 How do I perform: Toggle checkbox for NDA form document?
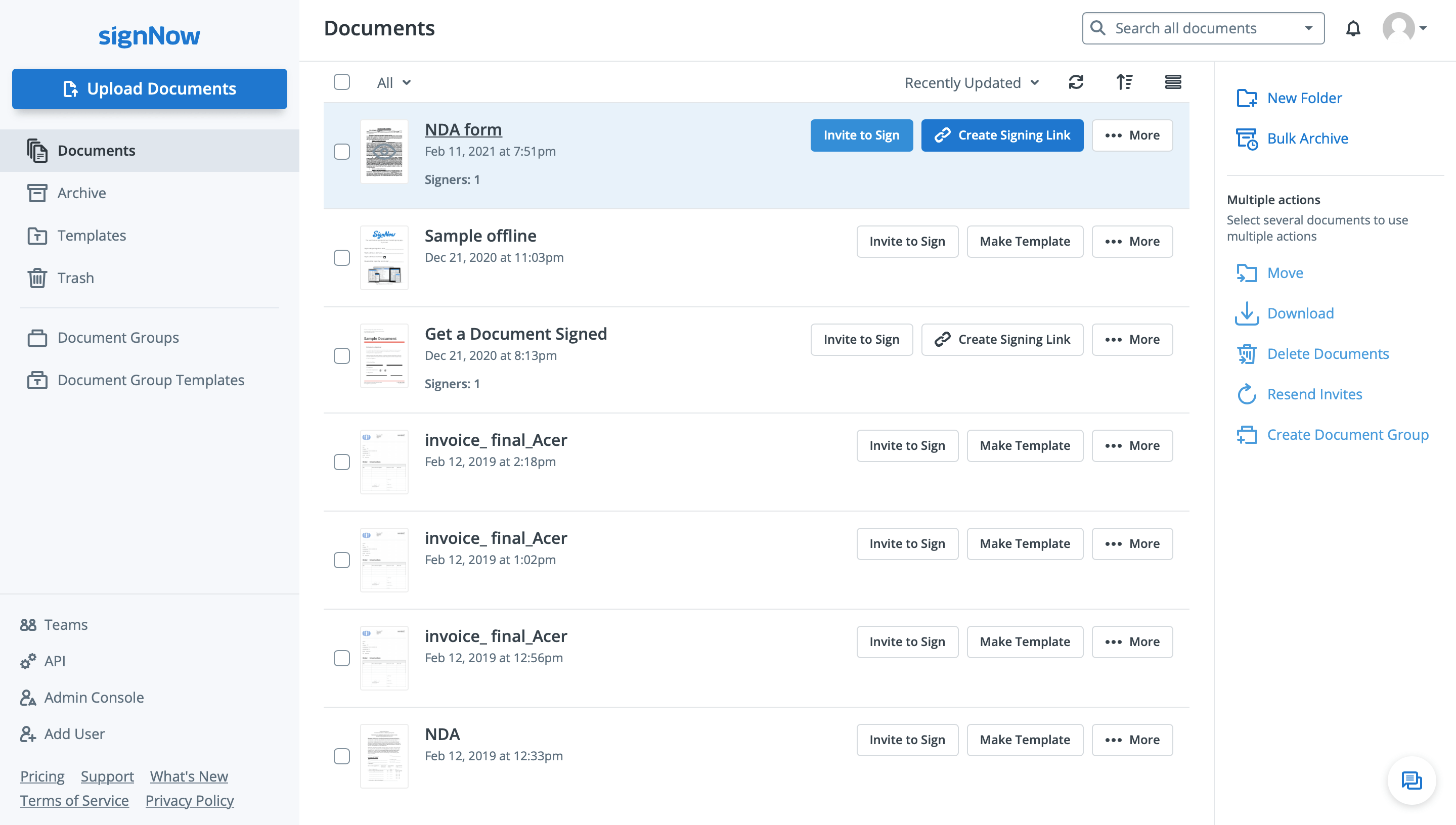pyautogui.click(x=341, y=152)
